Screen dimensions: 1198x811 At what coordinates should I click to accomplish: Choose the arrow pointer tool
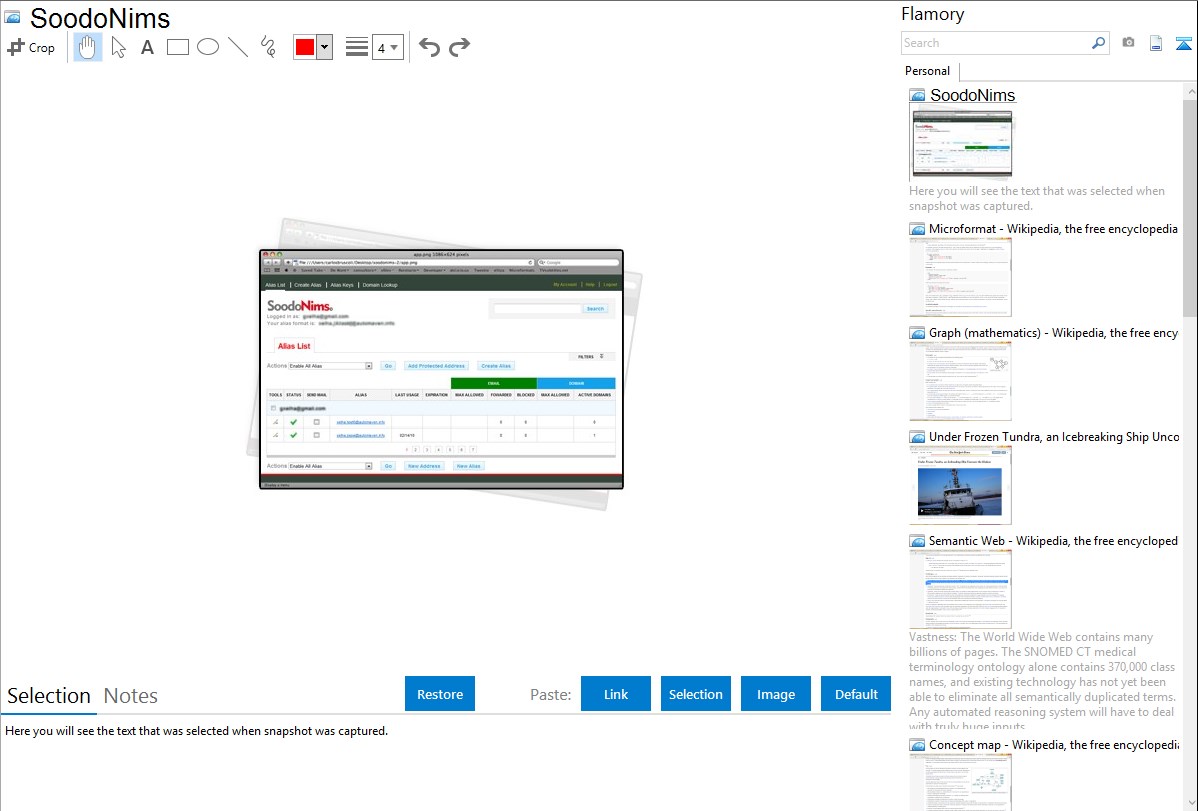(118, 47)
